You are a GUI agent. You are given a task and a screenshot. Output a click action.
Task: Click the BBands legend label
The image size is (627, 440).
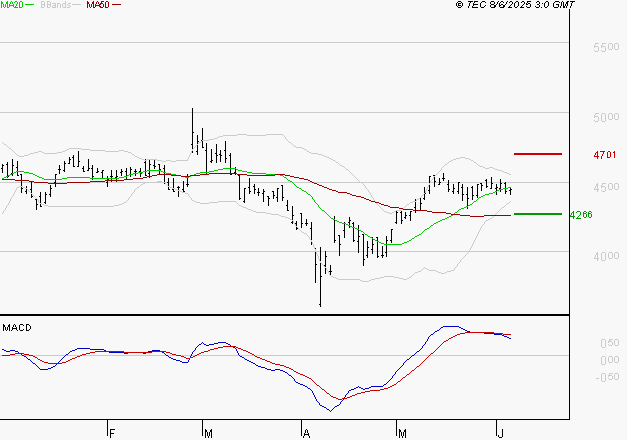[x=55, y=5]
